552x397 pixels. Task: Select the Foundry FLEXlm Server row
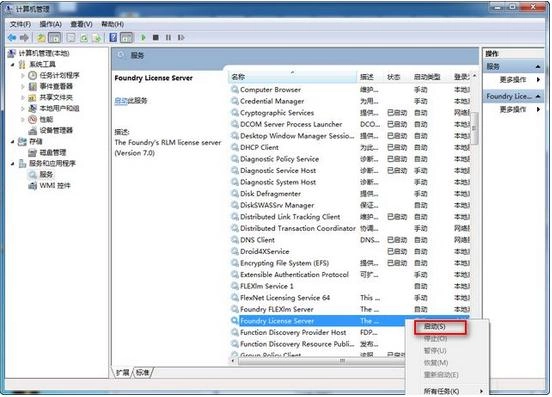pos(350,309)
